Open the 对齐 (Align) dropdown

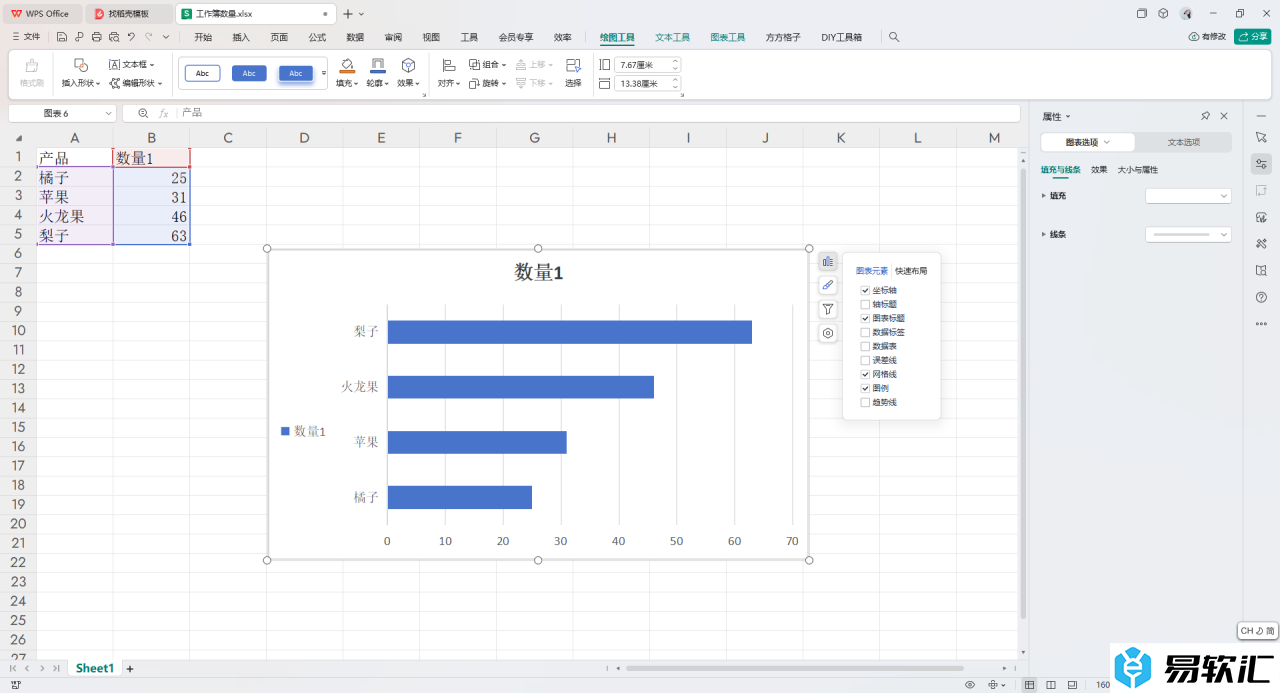pyautogui.click(x=448, y=84)
